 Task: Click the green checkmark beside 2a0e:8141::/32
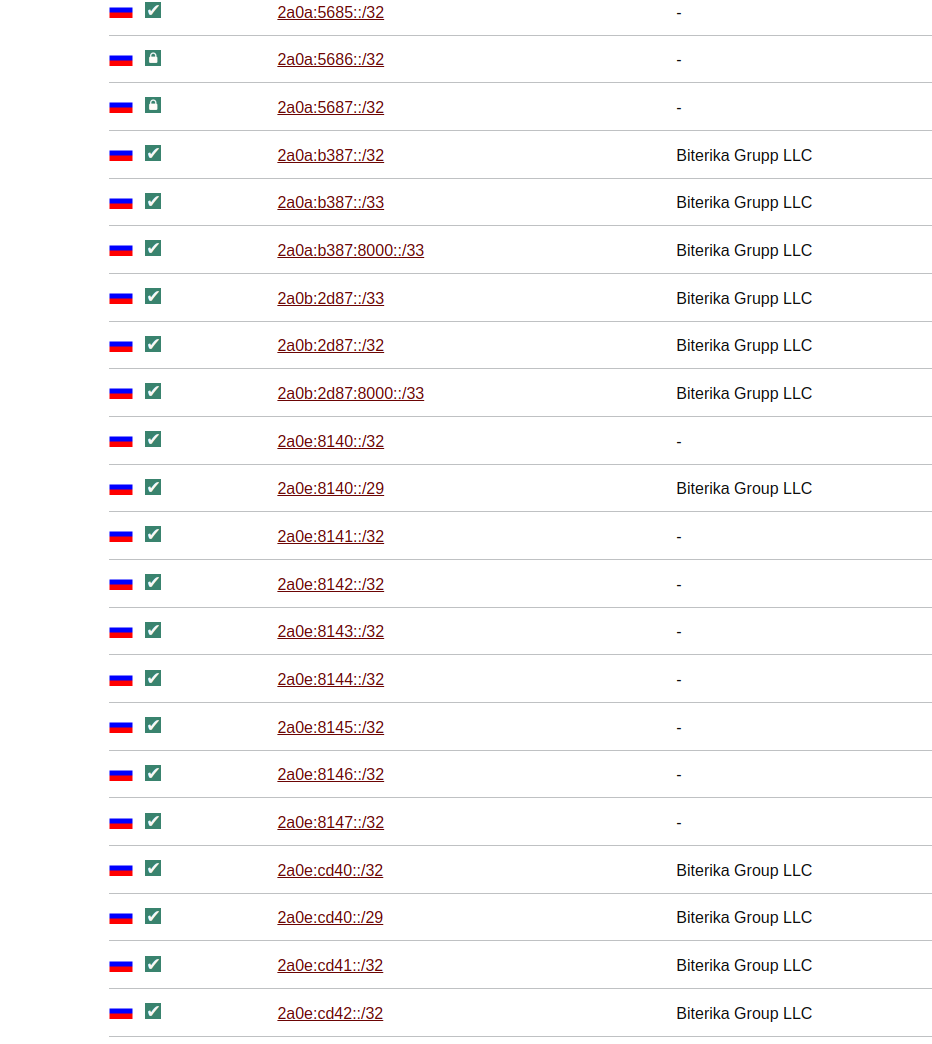pos(153,534)
